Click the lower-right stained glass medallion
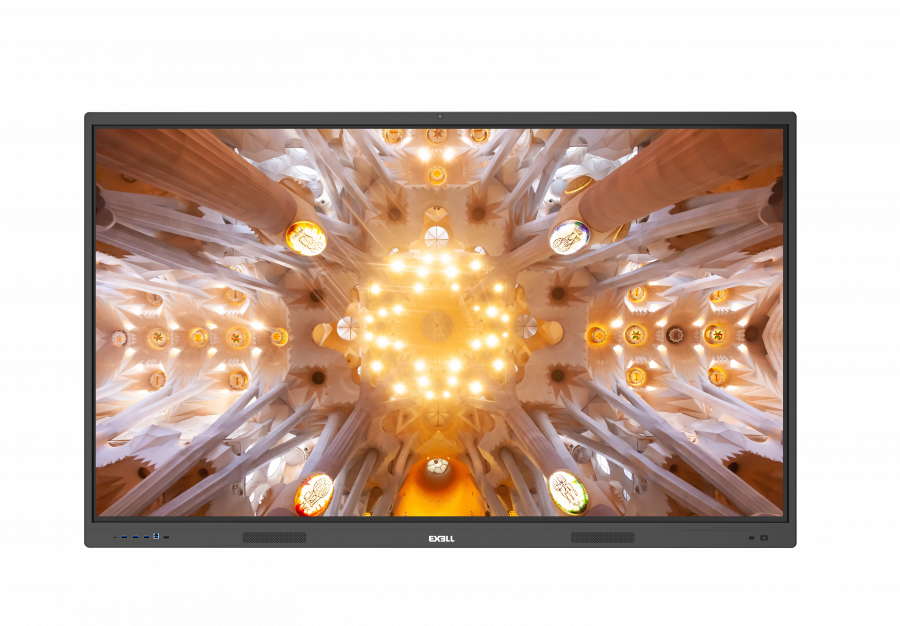The image size is (900, 626). click(567, 491)
